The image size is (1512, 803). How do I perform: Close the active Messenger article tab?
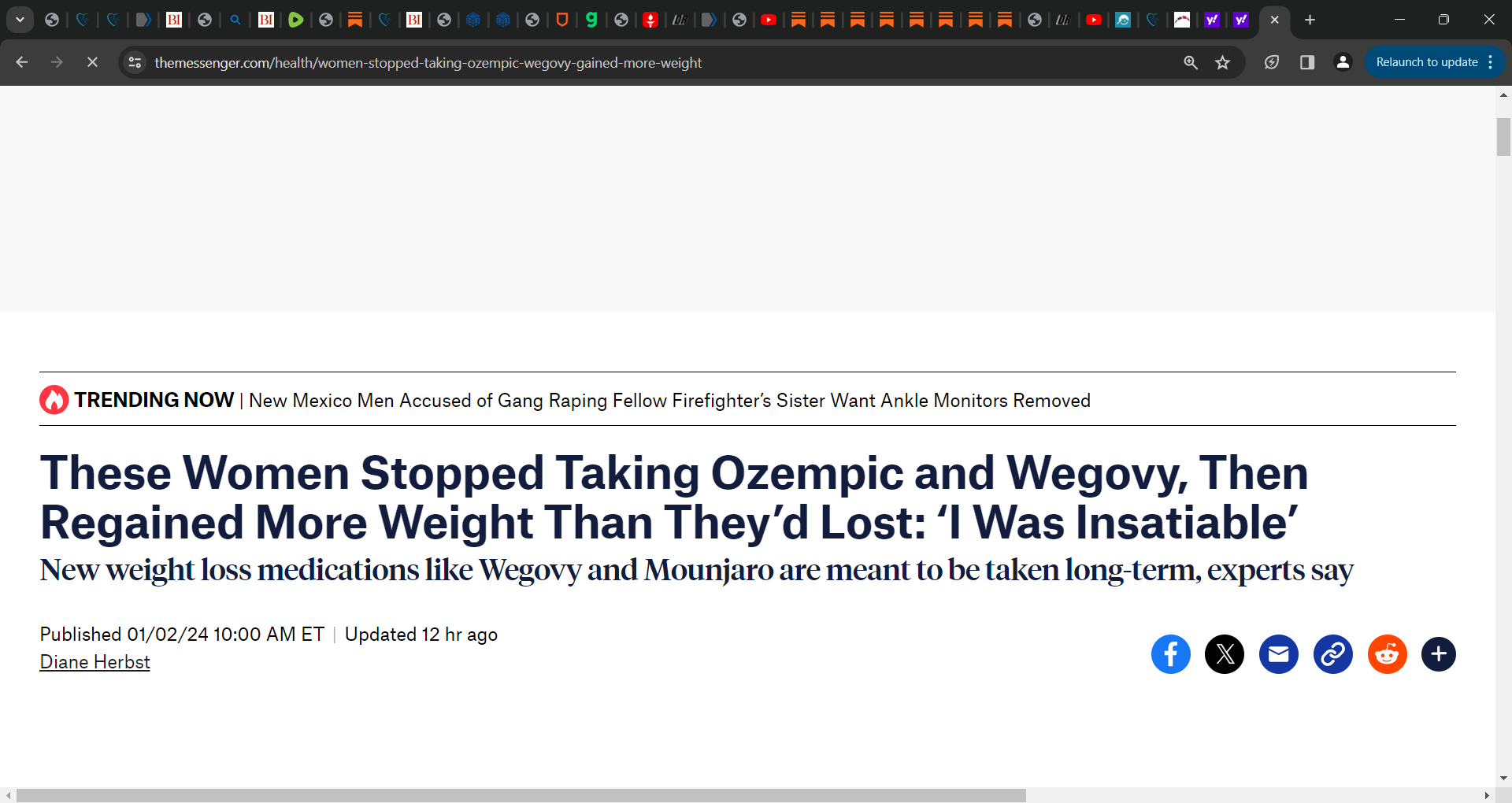(1274, 20)
